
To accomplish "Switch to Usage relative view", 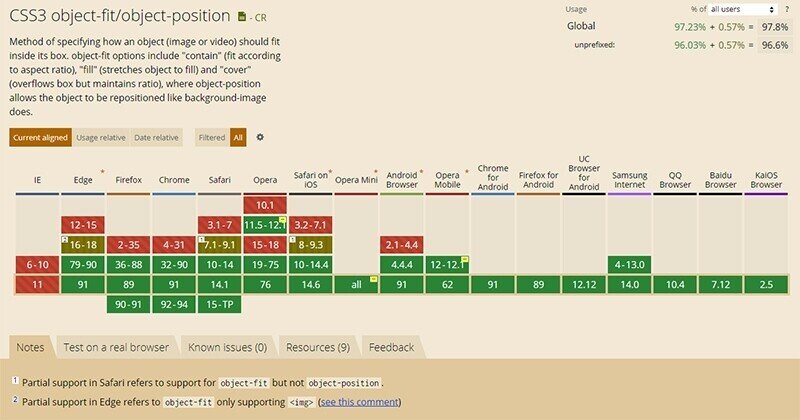I will 101,137.
